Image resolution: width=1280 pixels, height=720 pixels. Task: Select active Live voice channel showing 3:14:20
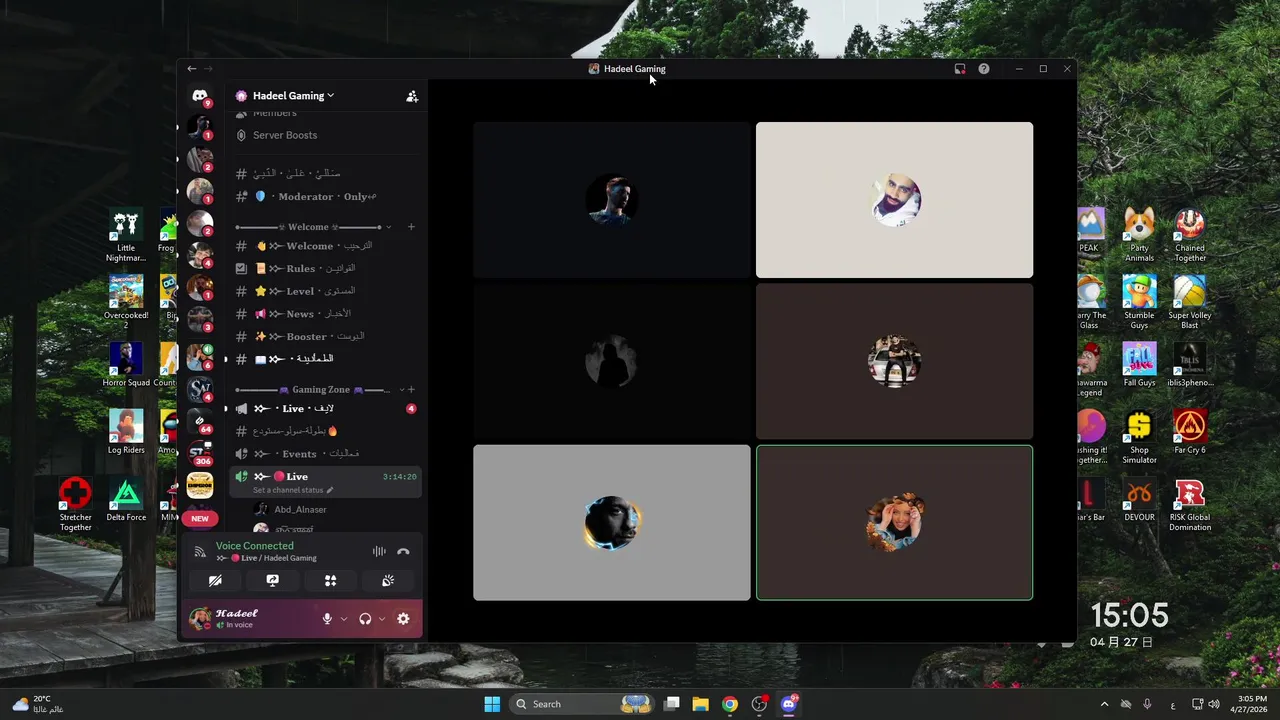pyautogui.click(x=325, y=482)
